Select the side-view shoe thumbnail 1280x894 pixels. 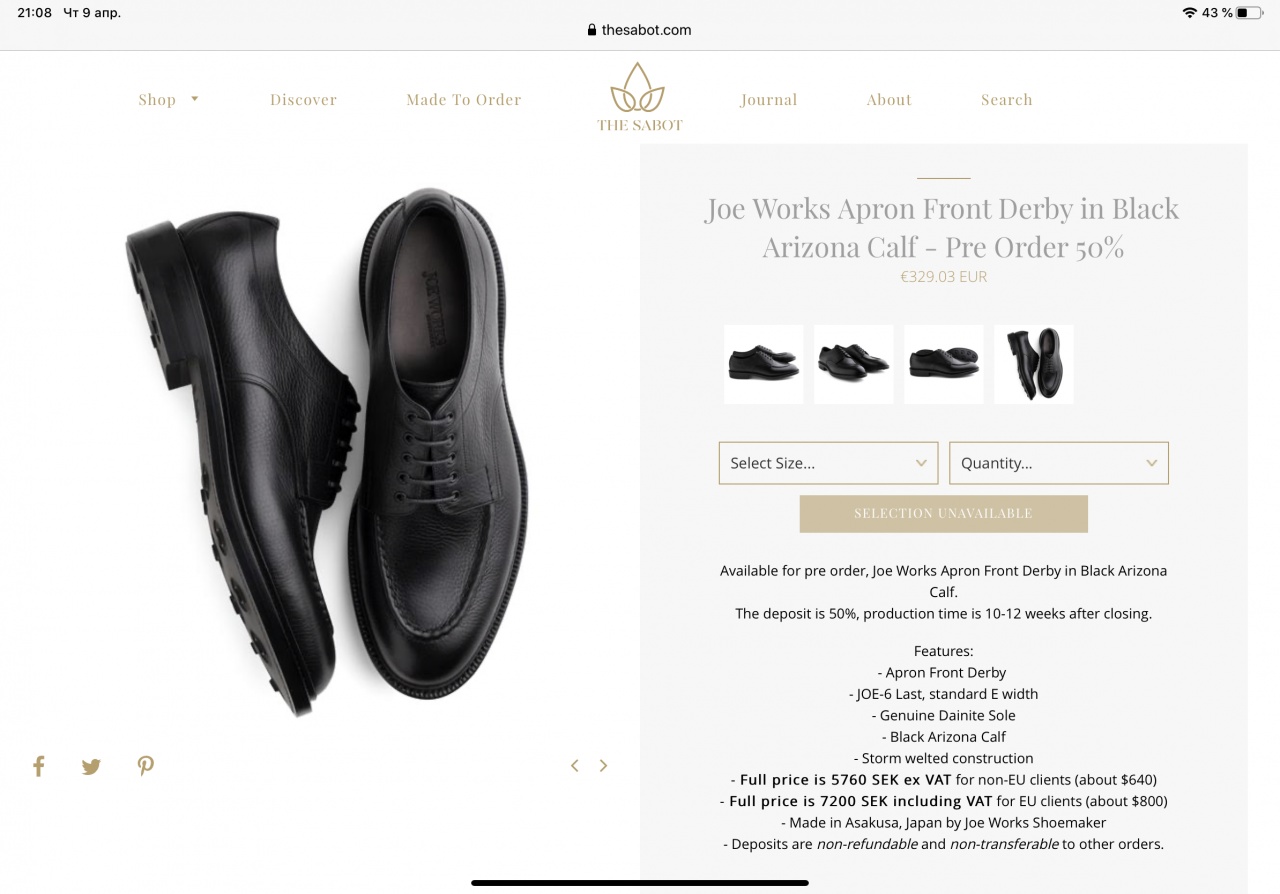pyautogui.click(x=764, y=364)
